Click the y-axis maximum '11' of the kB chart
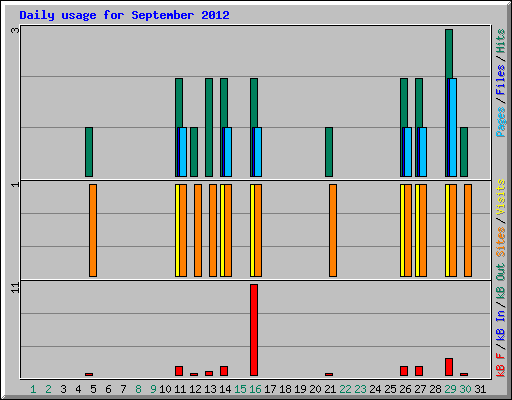The width and height of the screenshot is (512, 400). (x=15, y=288)
